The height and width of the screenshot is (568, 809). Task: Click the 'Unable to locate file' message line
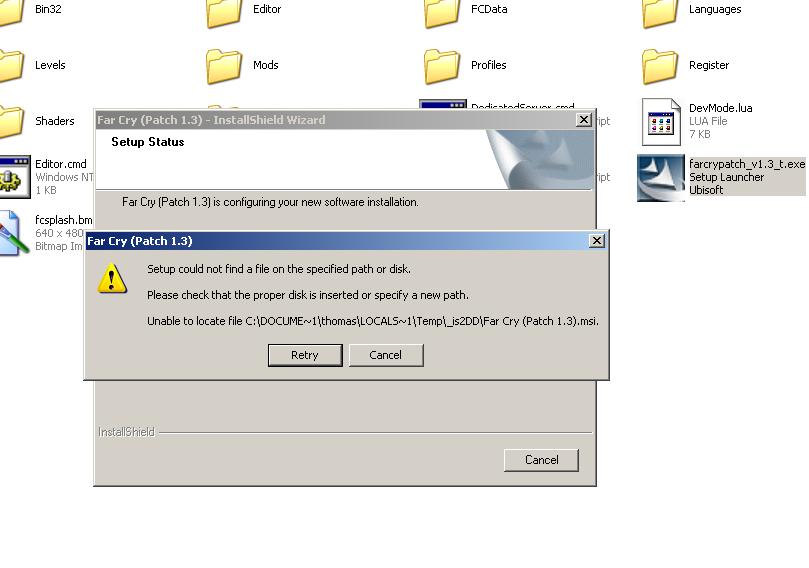[x=373, y=321]
